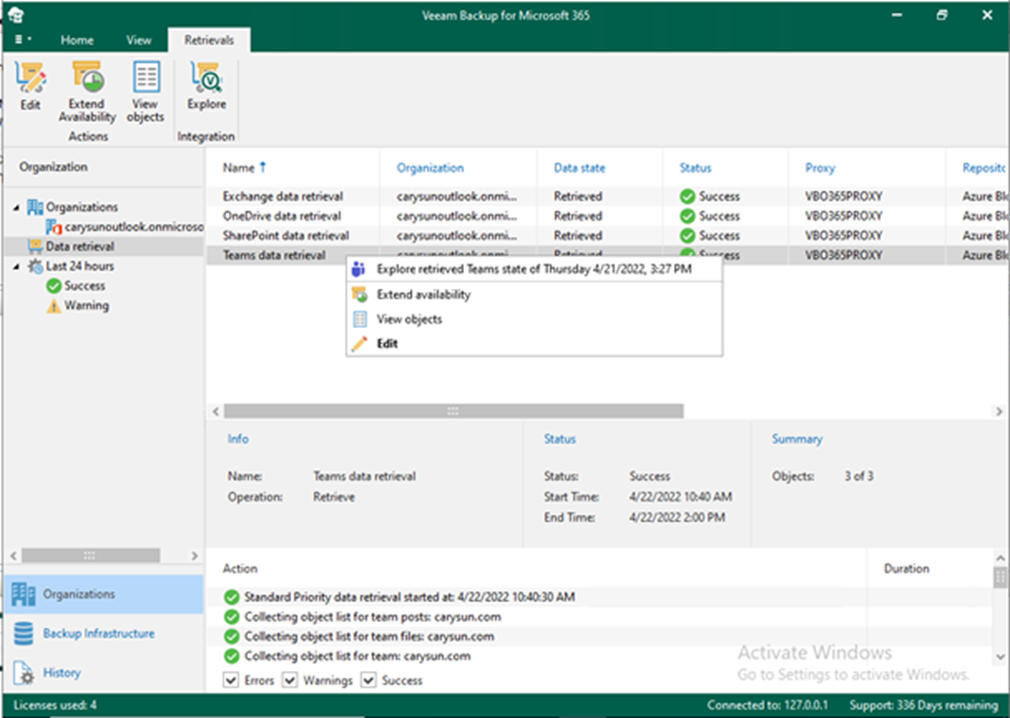Choose Extend availability from context menu
Image resolution: width=1010 pixels, height=718 pixels.
coord(534,294)
